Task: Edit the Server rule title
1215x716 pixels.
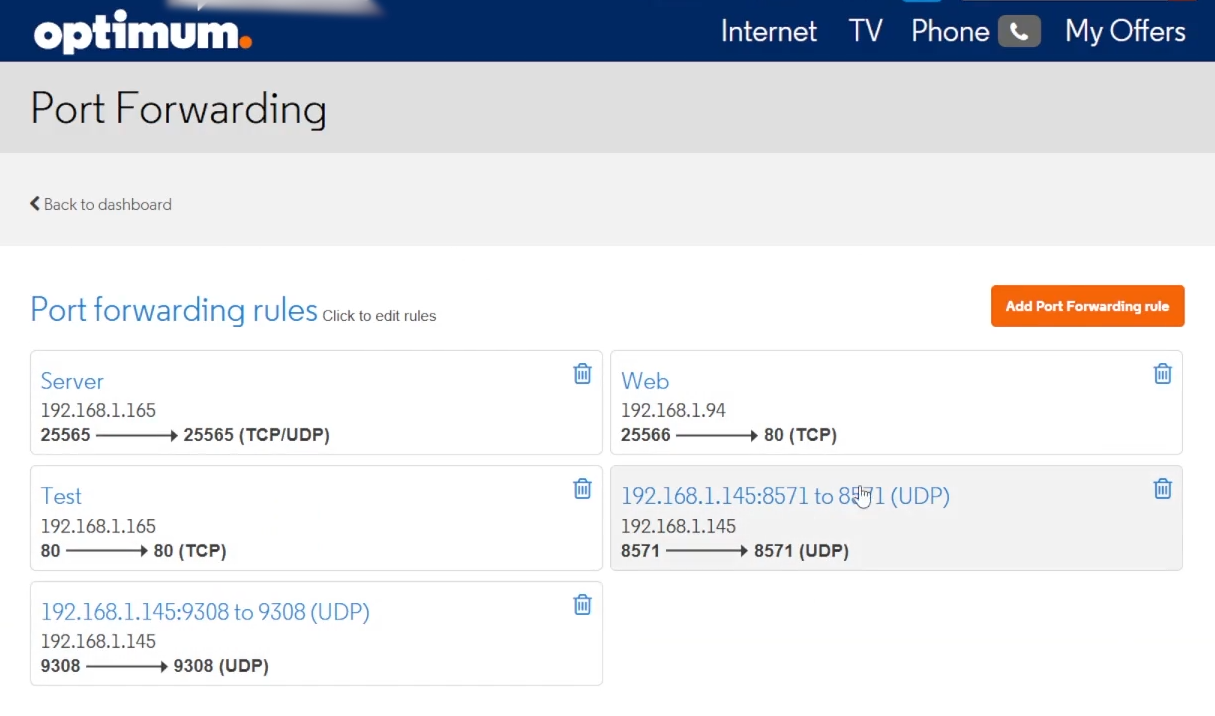Action: tap(72, 381)
